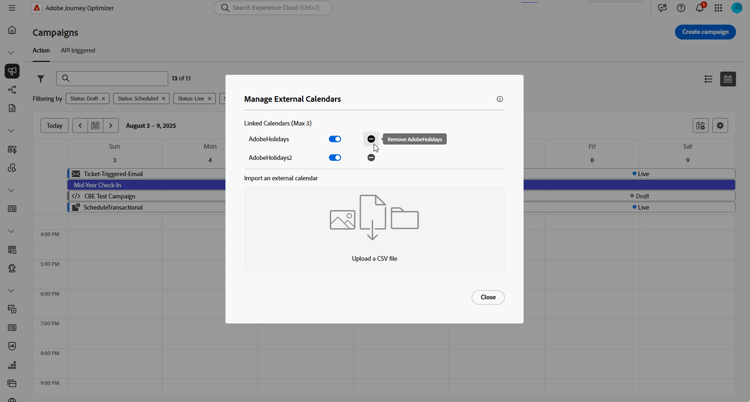Click the Adobe Journey Optimizer logo
The height and width of the screenshot is (402, 750).
point(37,8)
